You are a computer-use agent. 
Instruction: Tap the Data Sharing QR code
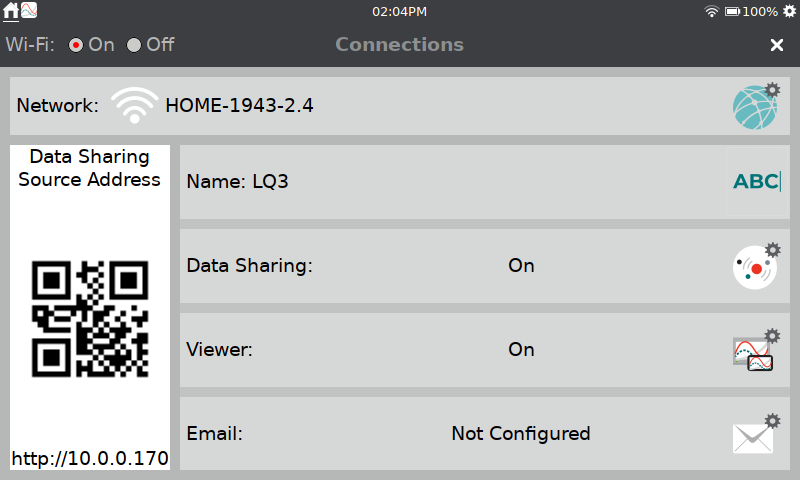(90, 319)
